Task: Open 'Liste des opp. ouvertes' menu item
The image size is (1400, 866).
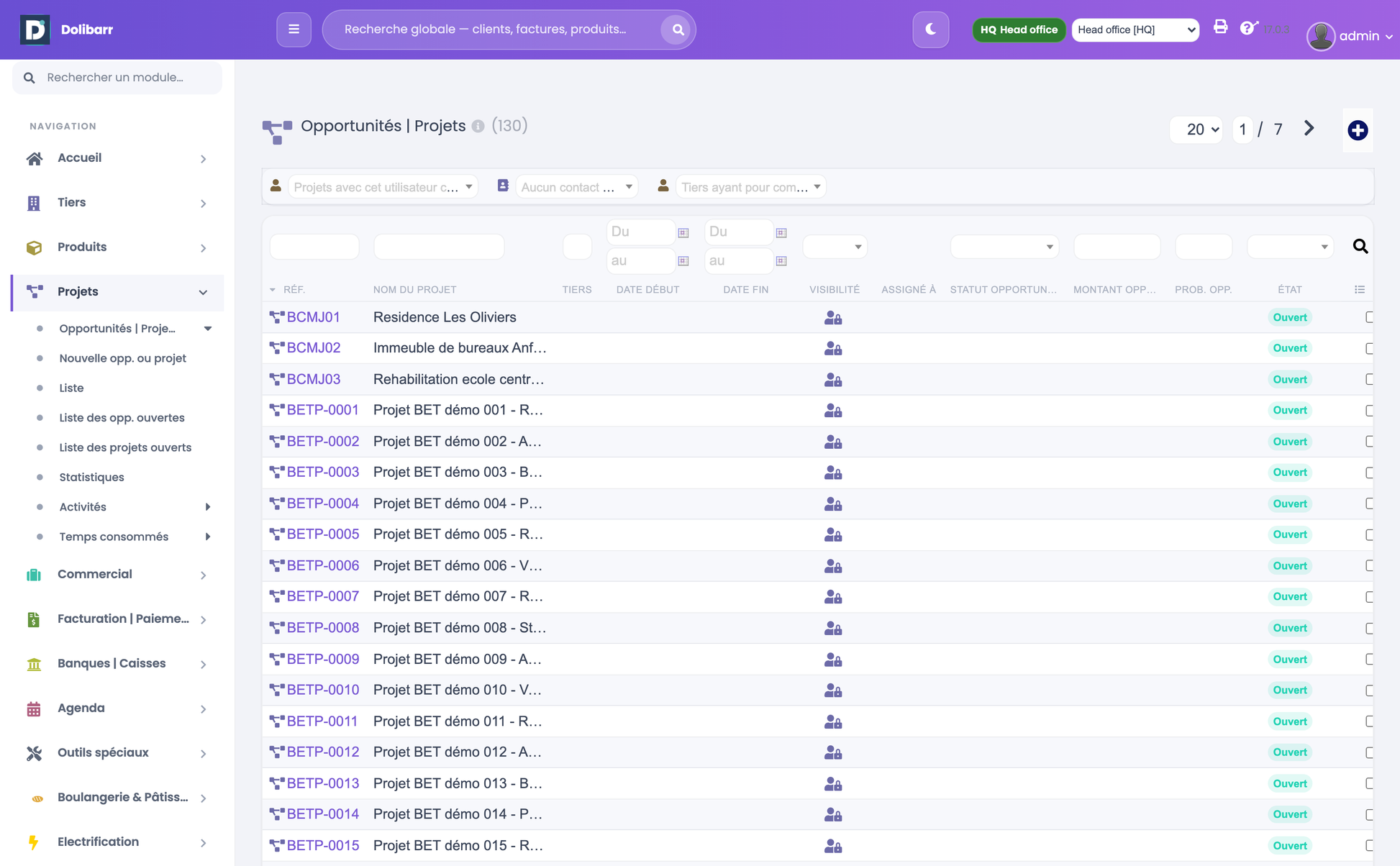Action: click(122, 418)
